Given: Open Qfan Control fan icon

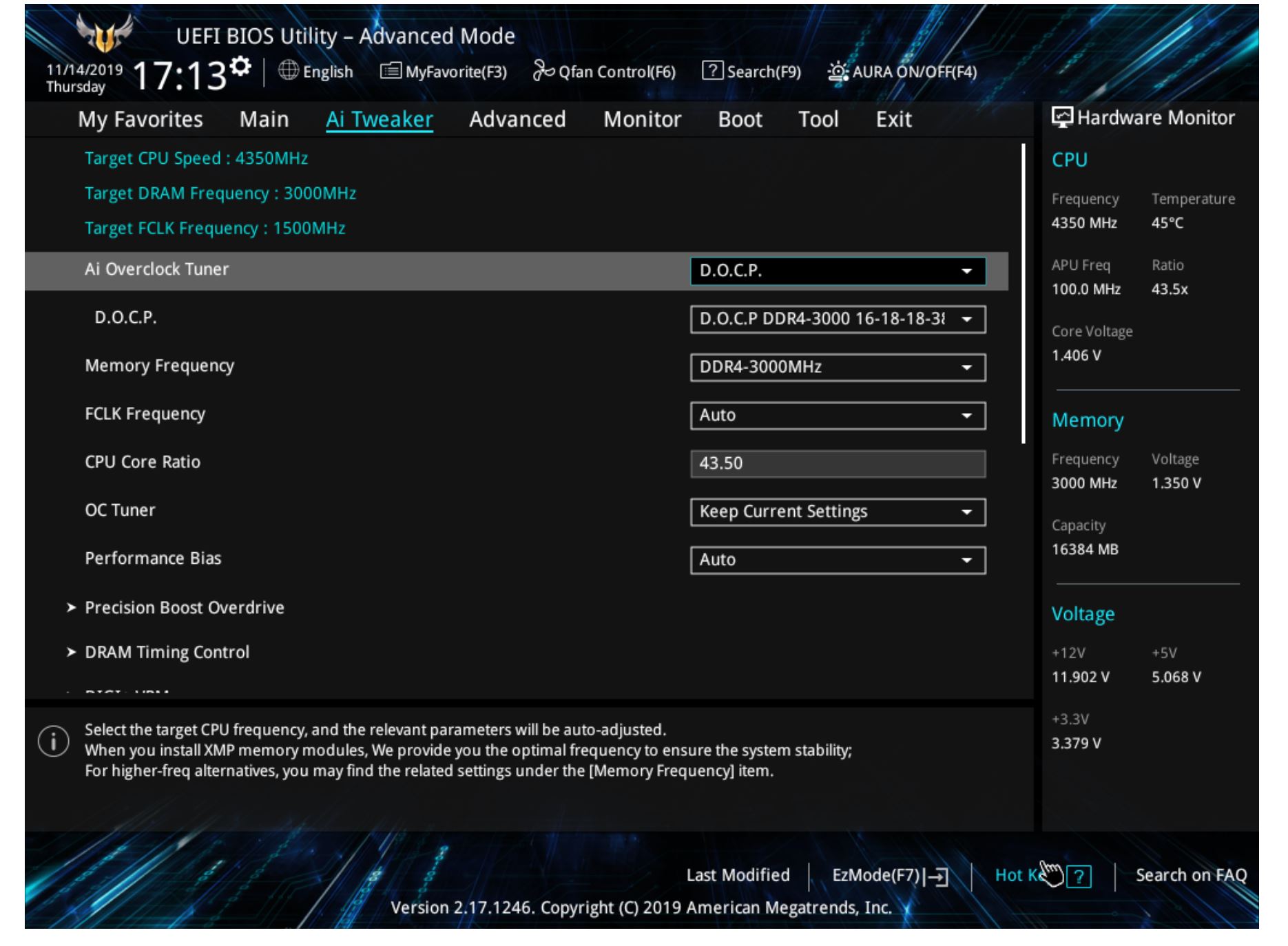Looking at the screenshot, I should 543,71.
